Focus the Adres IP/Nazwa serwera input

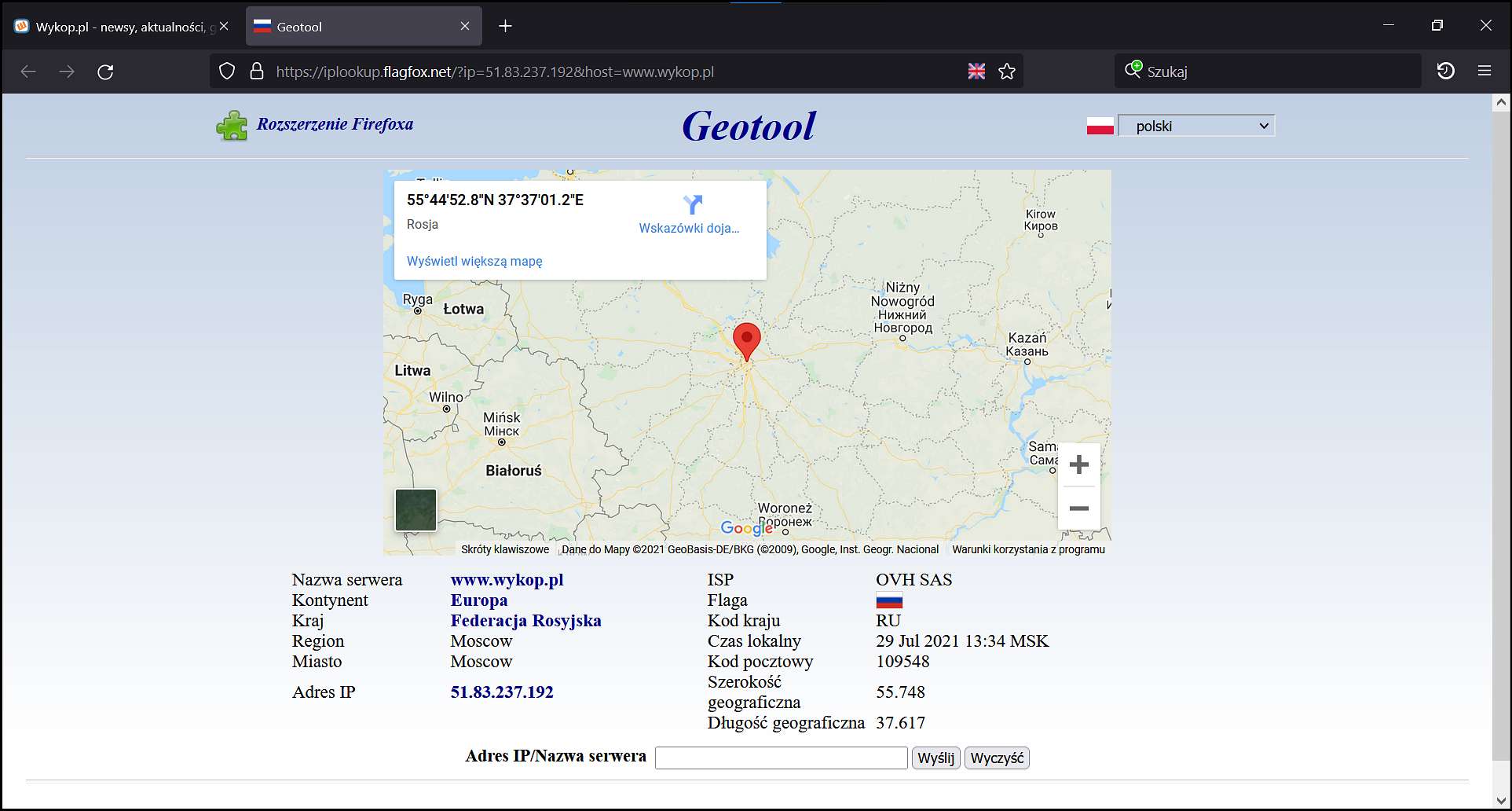click(x=782, y=758)
